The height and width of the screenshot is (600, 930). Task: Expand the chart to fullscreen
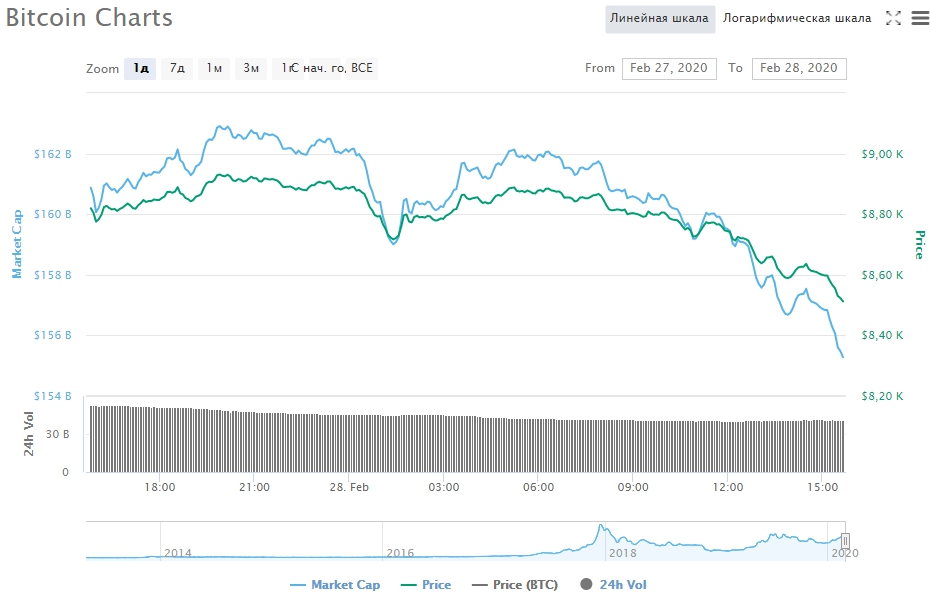(893, 17)
